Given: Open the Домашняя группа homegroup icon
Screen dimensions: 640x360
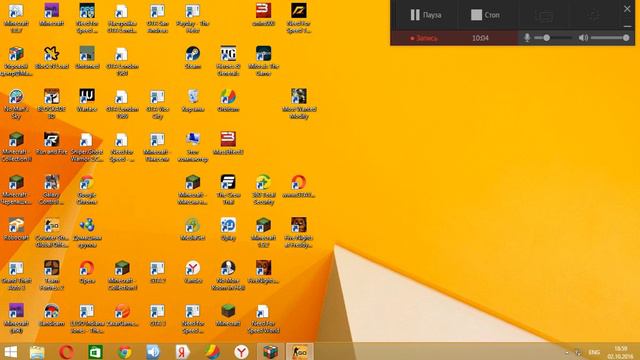Looking at the screenshot, I should click(x=87, y=233).
